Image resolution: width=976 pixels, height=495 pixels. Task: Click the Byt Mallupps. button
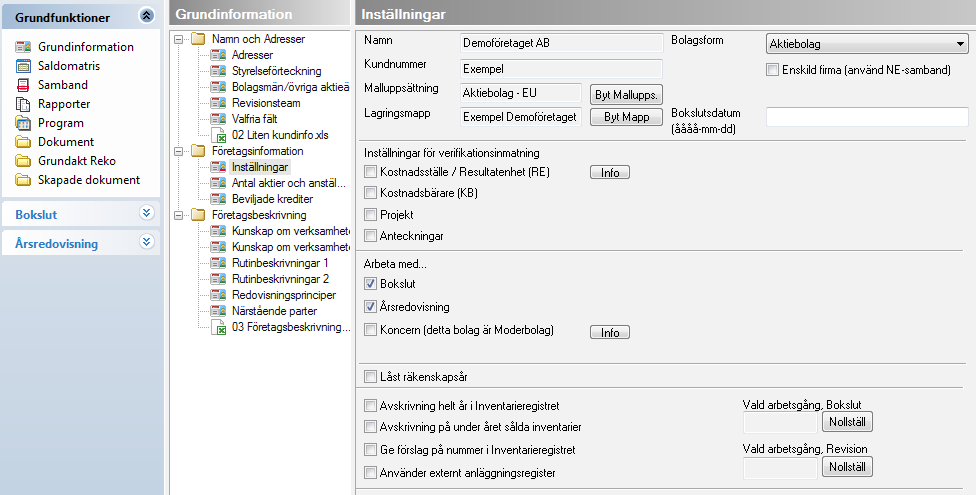click(626, 95)
